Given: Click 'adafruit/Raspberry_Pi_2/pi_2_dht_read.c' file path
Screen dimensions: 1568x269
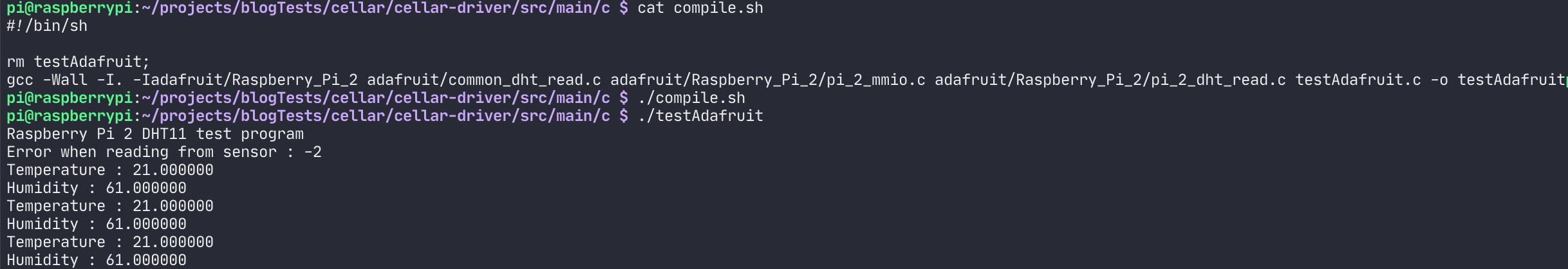Looking at the screenshot, I should click(1110, 80).
